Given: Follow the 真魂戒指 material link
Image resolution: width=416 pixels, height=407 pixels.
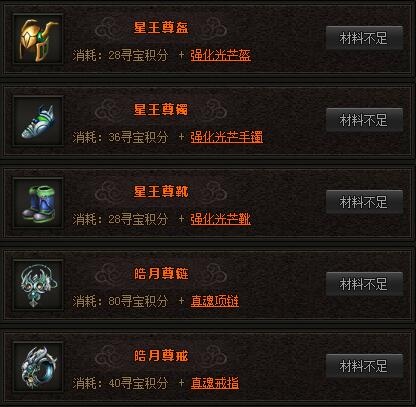Looking at the screenshot, I should pyautogui.click(x=215, y=383).
